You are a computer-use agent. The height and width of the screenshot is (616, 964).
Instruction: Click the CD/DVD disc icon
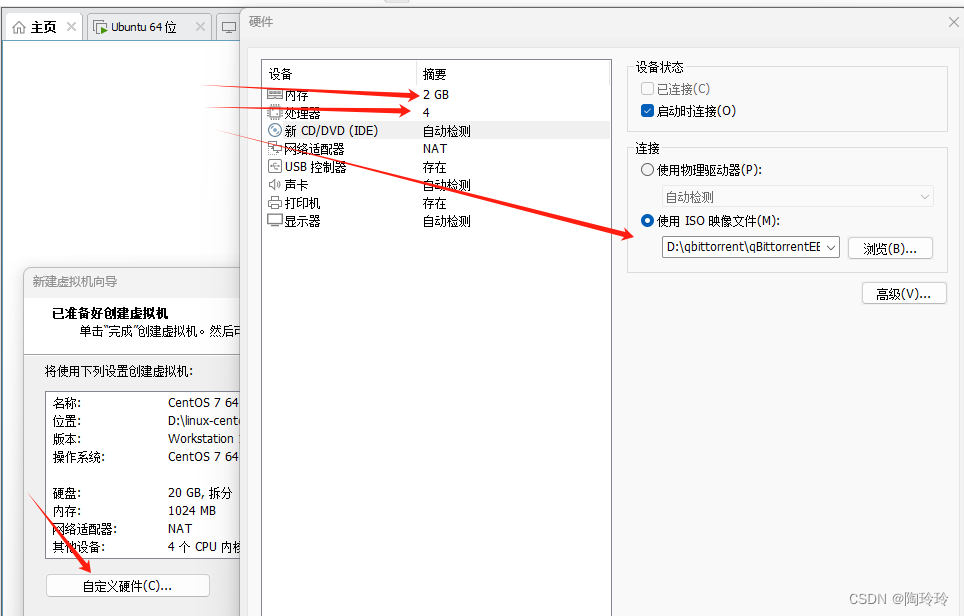[275, 130]
